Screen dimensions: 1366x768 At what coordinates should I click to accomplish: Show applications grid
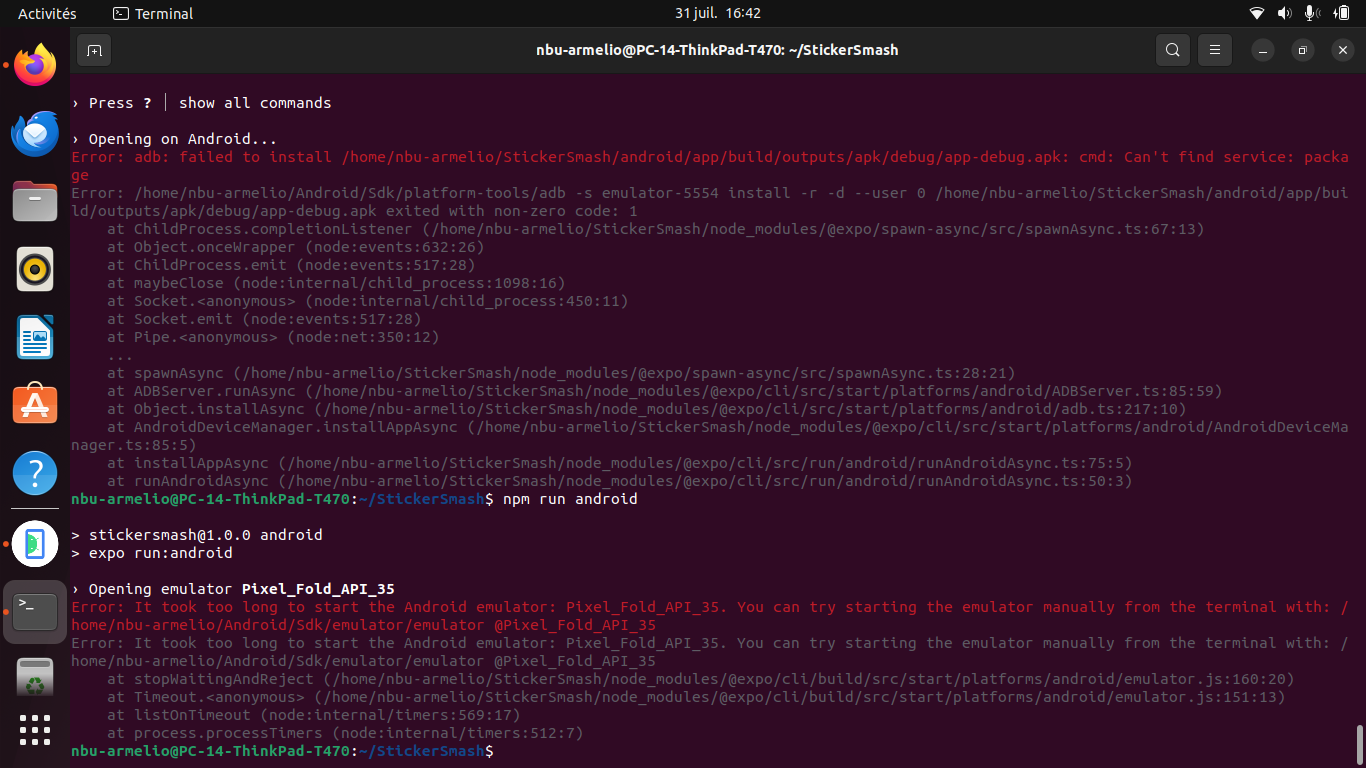tap(35, 730)
